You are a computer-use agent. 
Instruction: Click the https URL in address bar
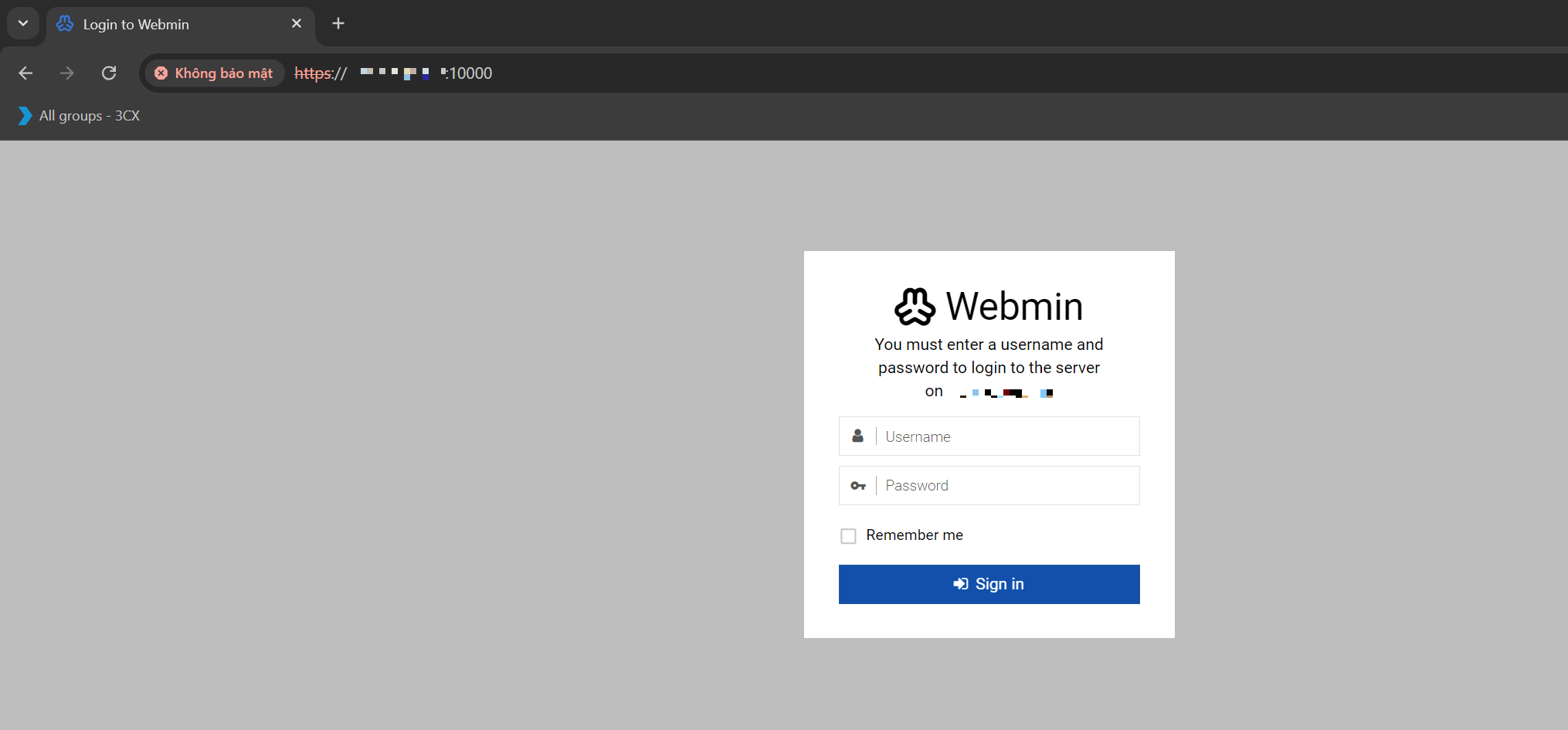pyautogui.click(x=393, y=73)
